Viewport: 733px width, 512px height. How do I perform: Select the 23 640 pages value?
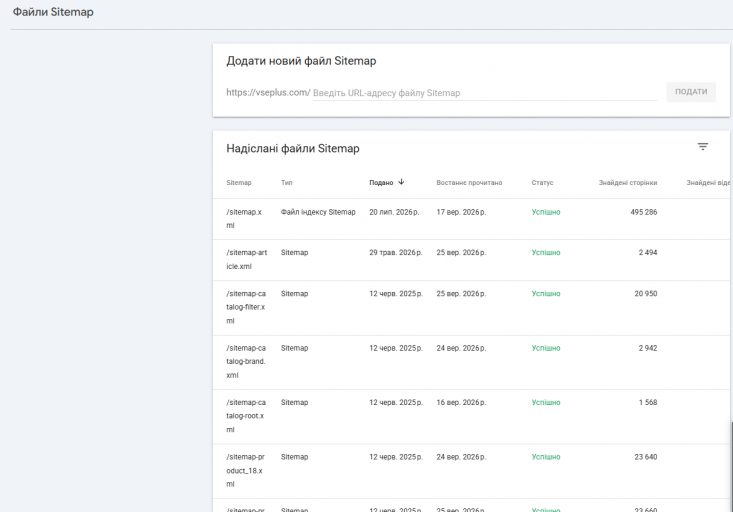(x=646, y=457)
